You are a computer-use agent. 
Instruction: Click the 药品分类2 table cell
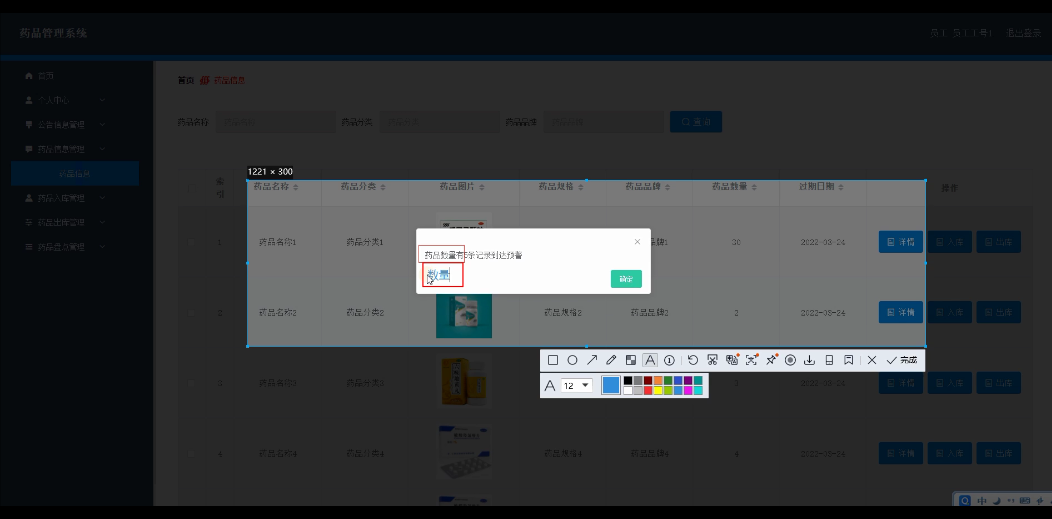(365, 312)
